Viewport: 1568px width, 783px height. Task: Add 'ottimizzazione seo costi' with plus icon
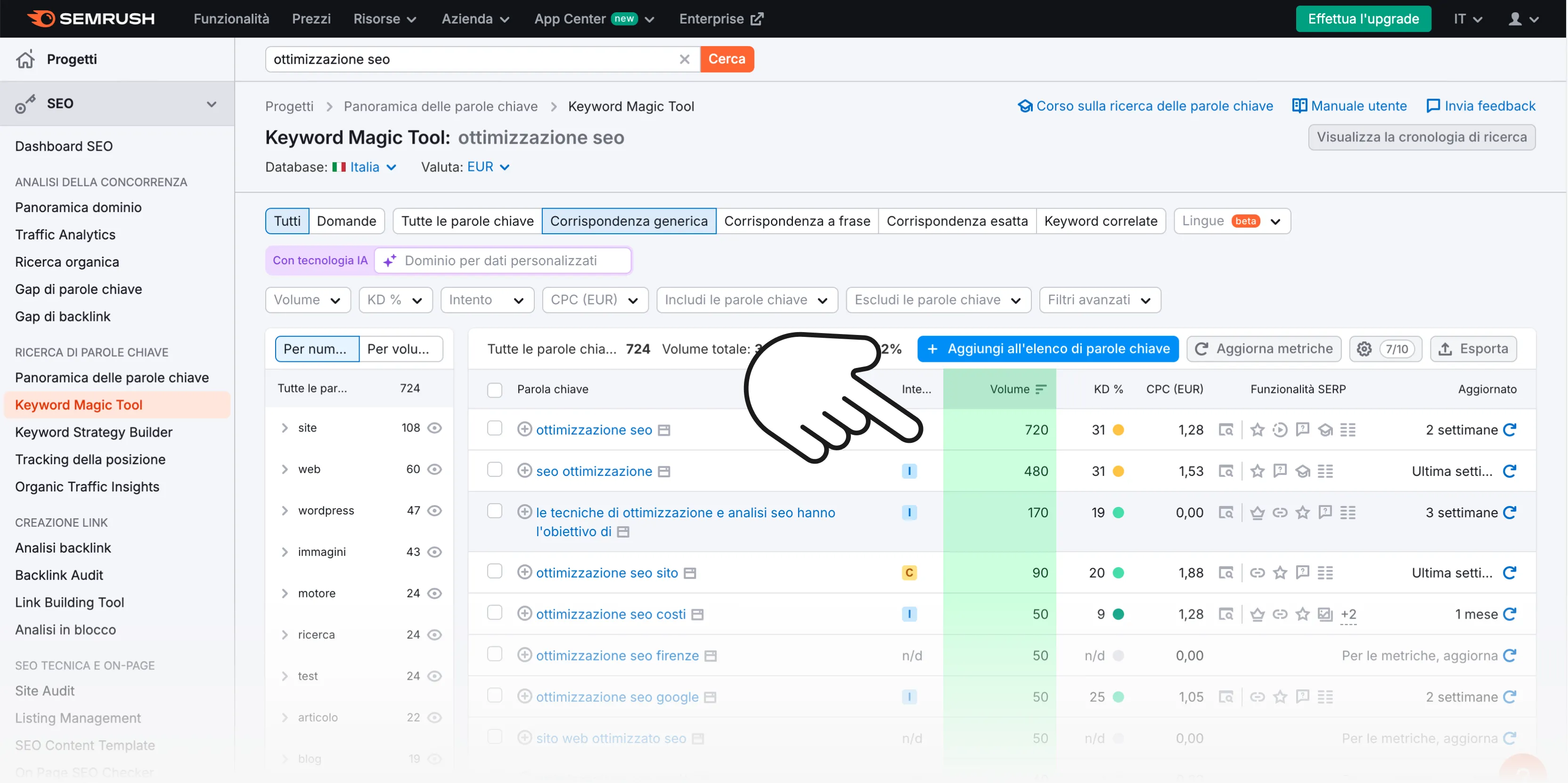click(x=525, y=614)
